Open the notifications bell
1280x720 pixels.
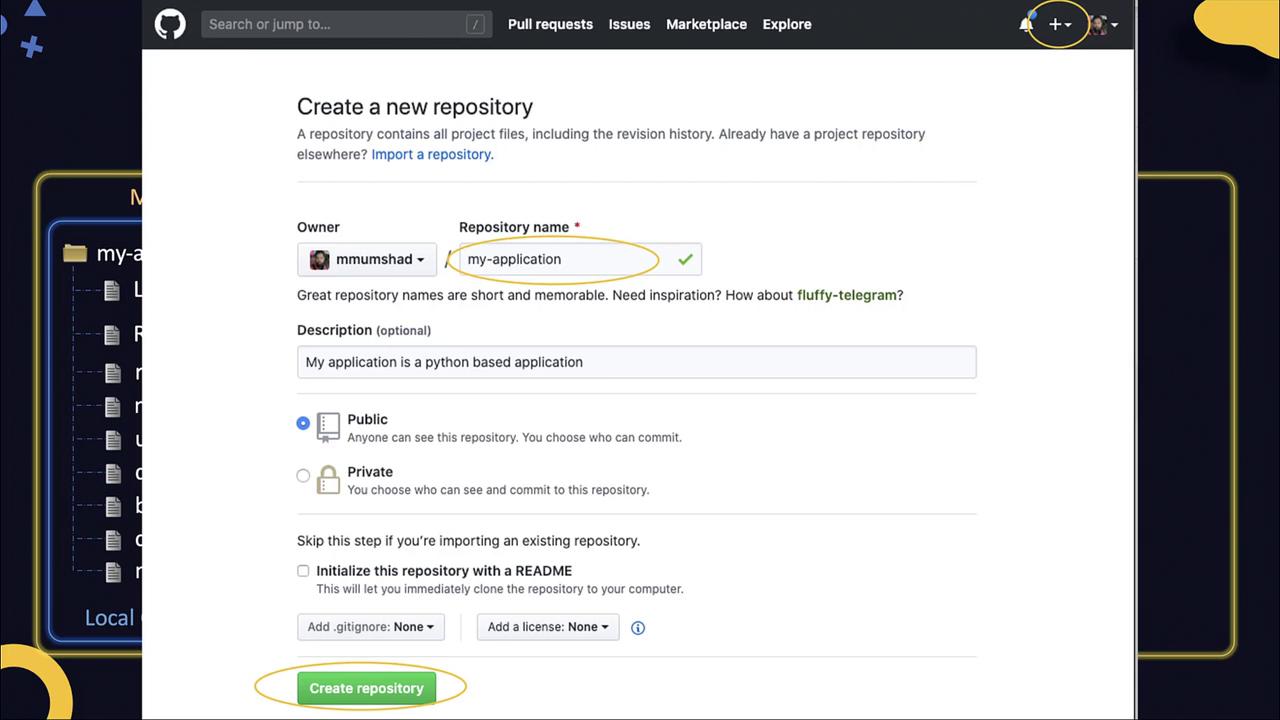coord(1026,24)
